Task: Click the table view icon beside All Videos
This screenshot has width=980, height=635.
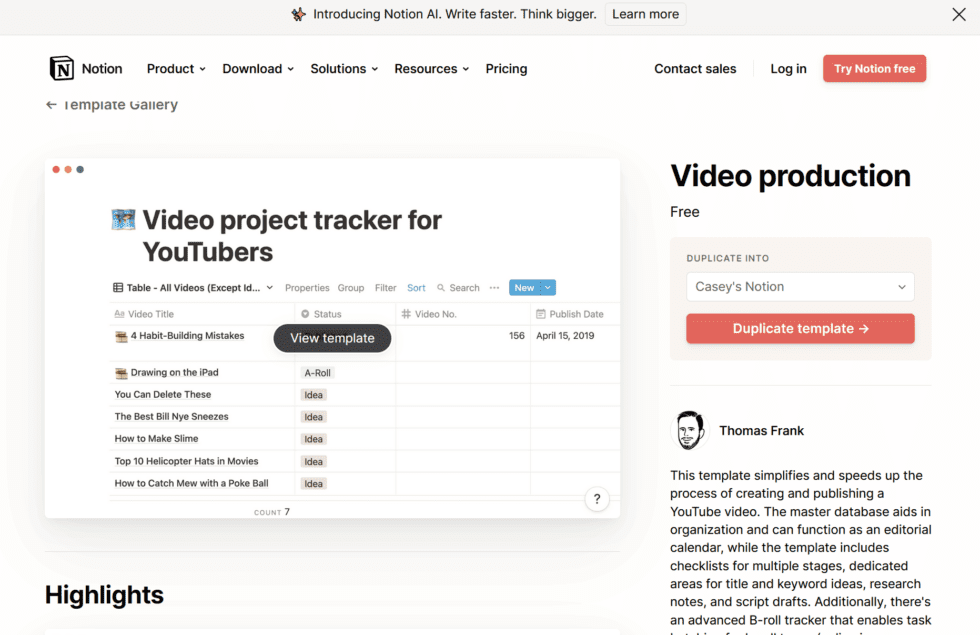Action: tap(118, 288)
